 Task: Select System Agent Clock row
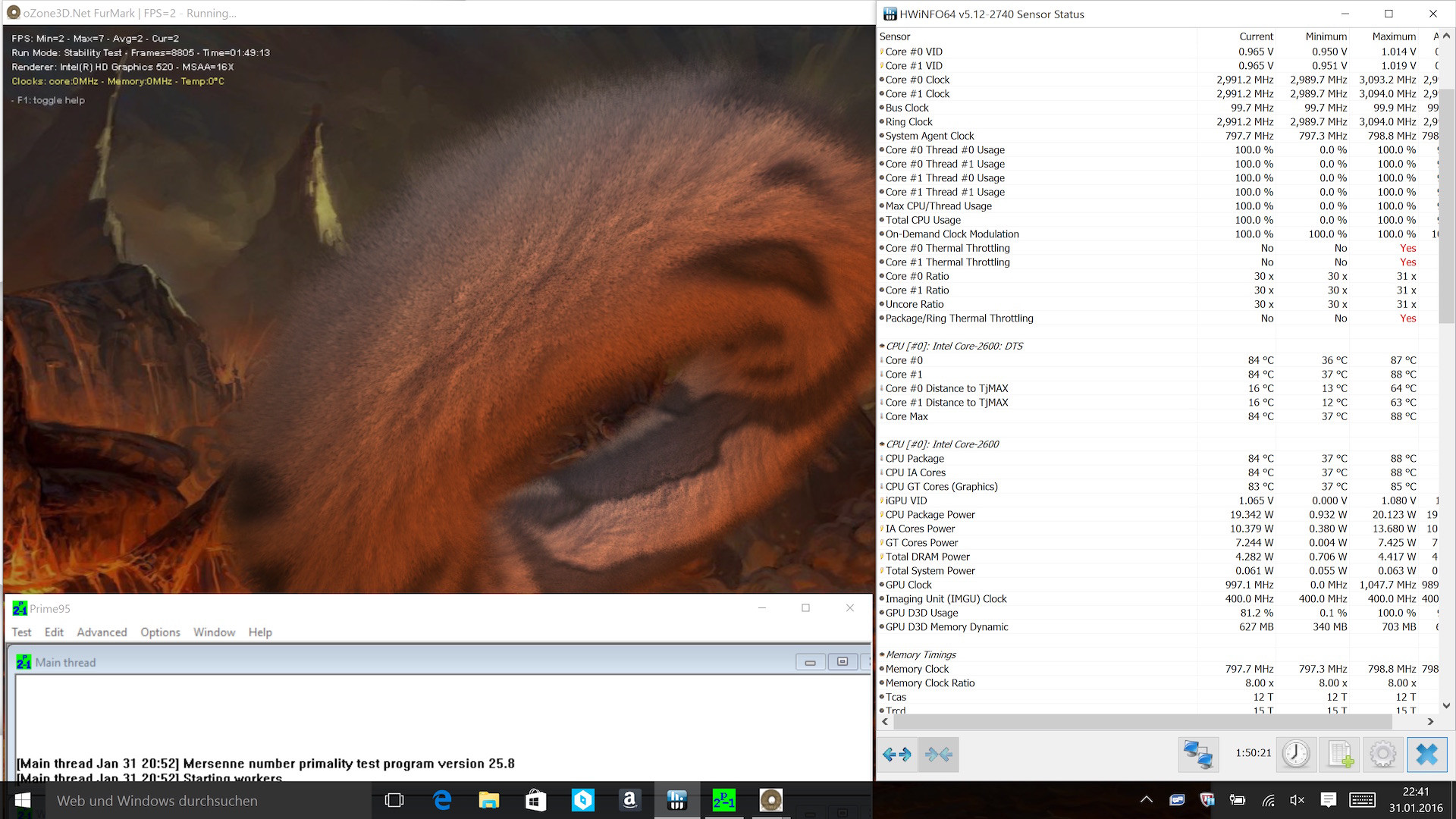click(x=1158, y=136)
